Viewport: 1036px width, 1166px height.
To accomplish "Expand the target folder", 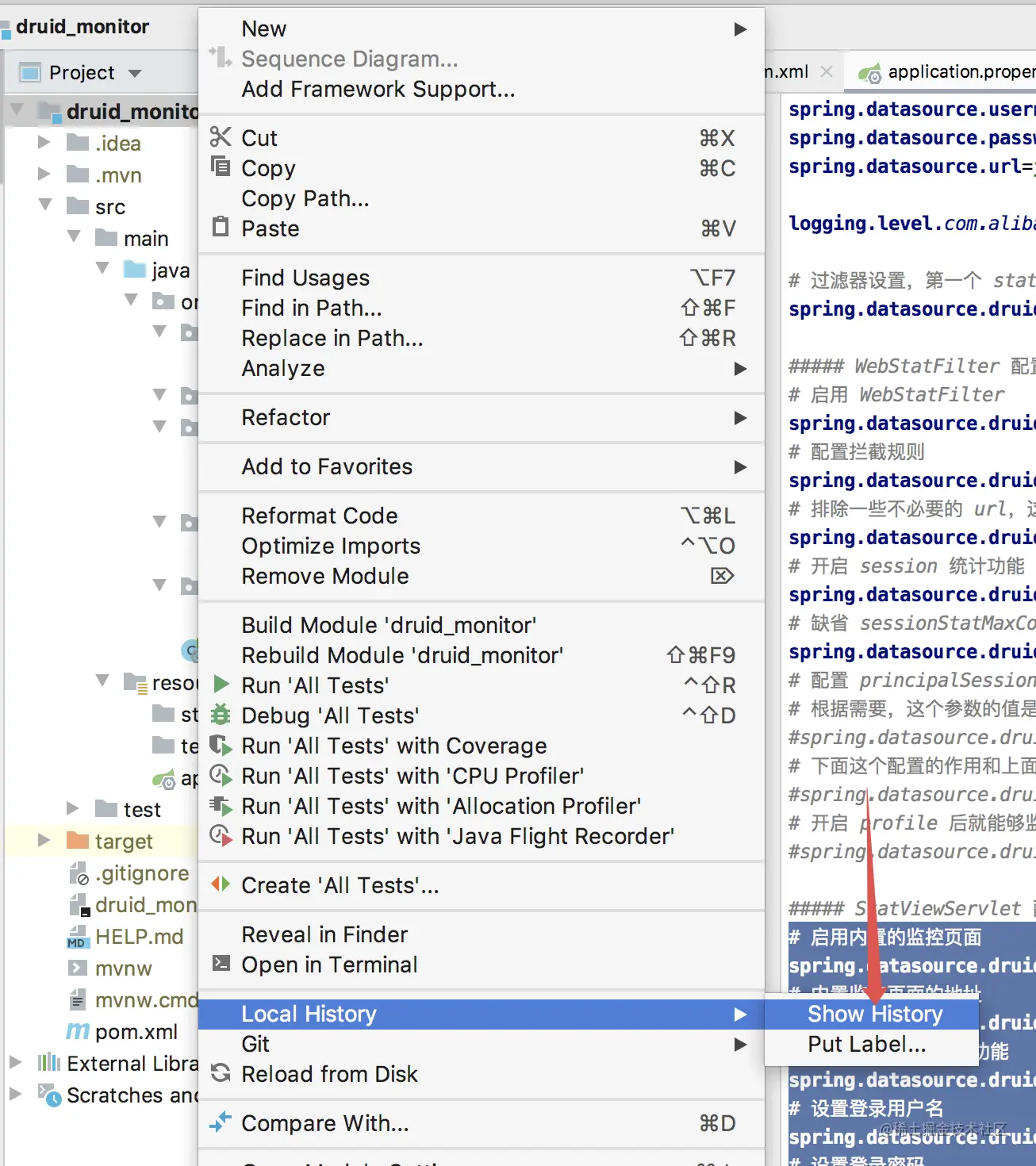I will click(x=44, y=840).
